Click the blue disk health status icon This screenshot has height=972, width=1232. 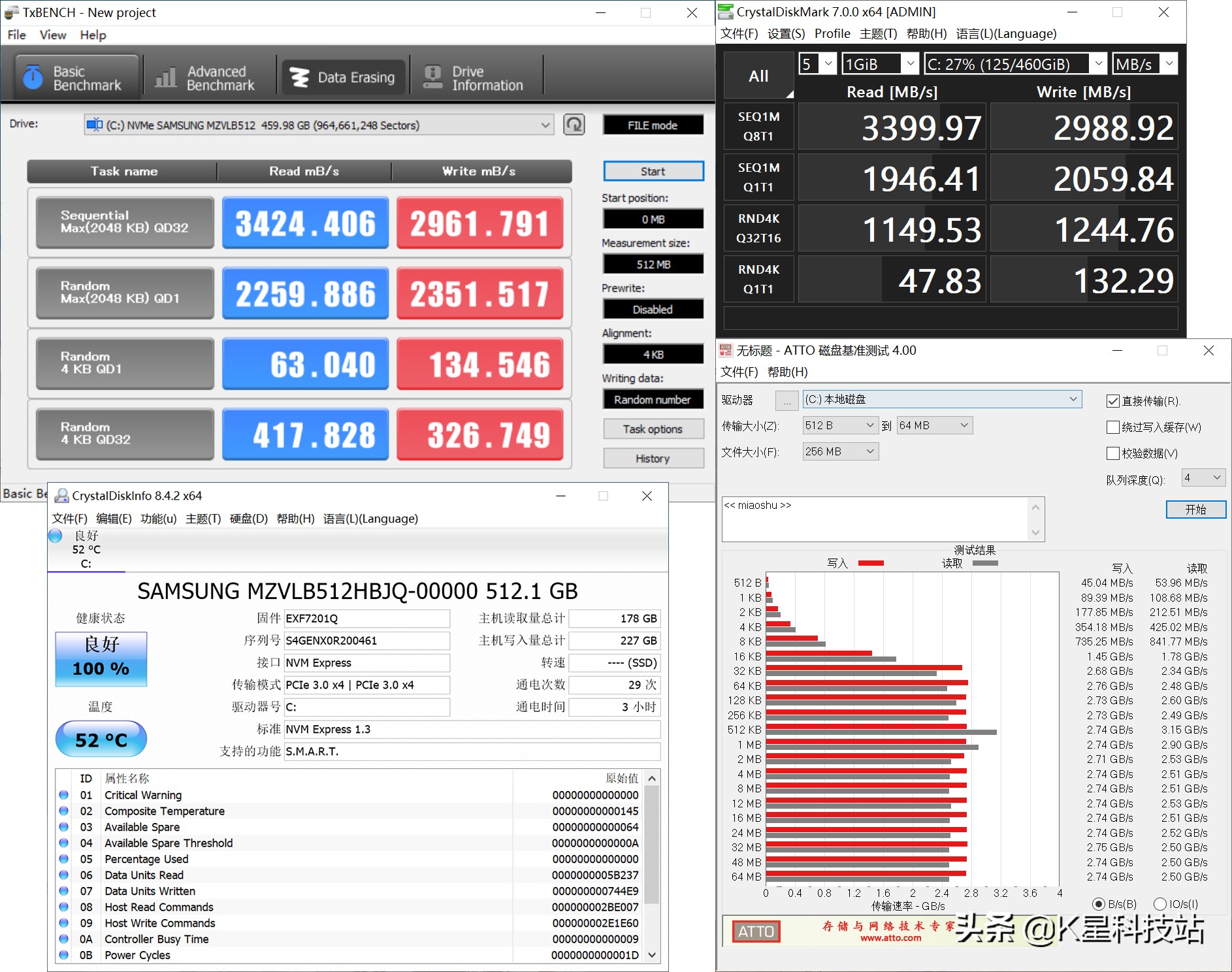point(56,536)
